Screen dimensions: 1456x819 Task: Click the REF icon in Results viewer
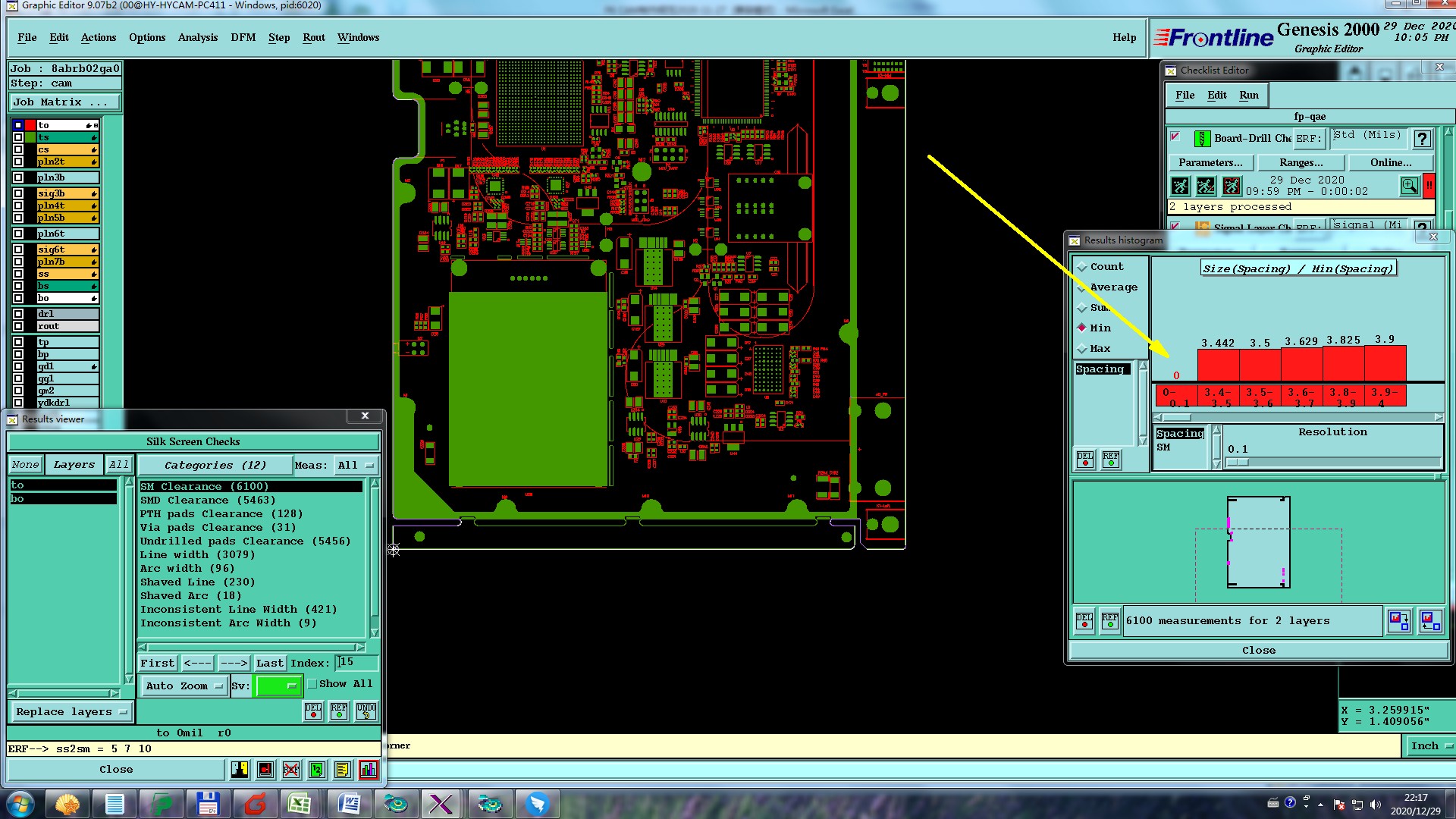point(339,711)
